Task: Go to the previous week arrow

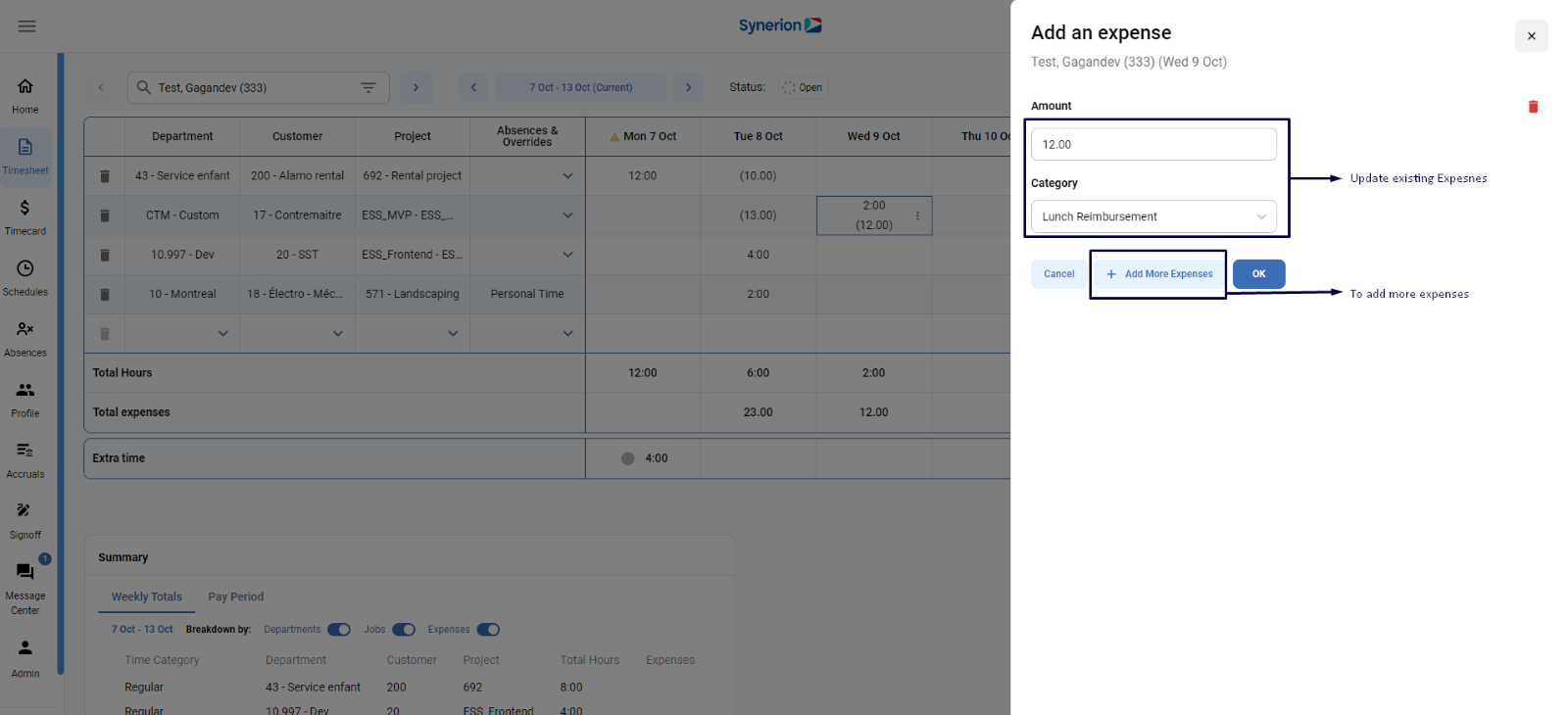Action: [x=473, y=87]
